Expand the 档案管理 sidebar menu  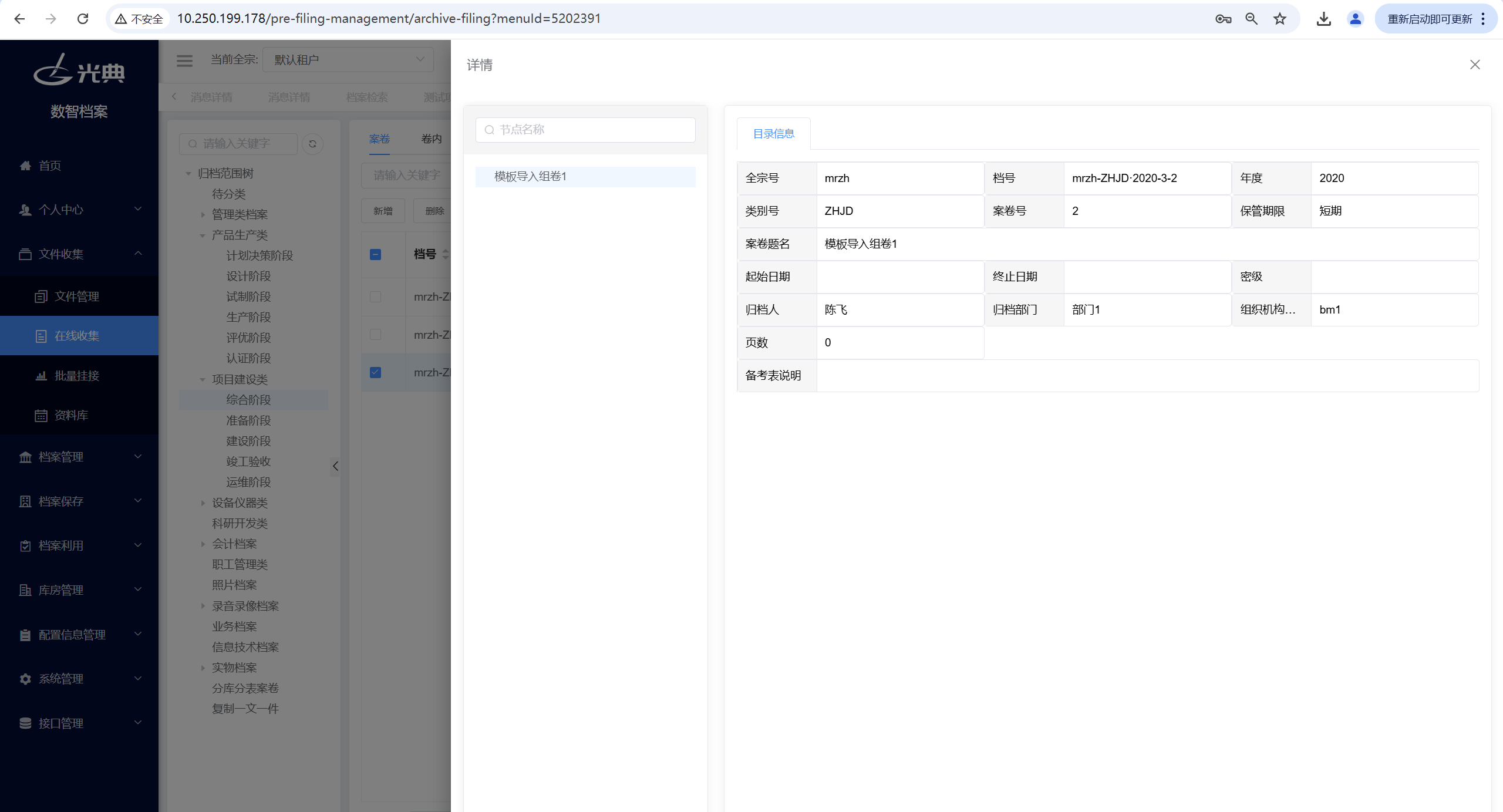point(138,456)
